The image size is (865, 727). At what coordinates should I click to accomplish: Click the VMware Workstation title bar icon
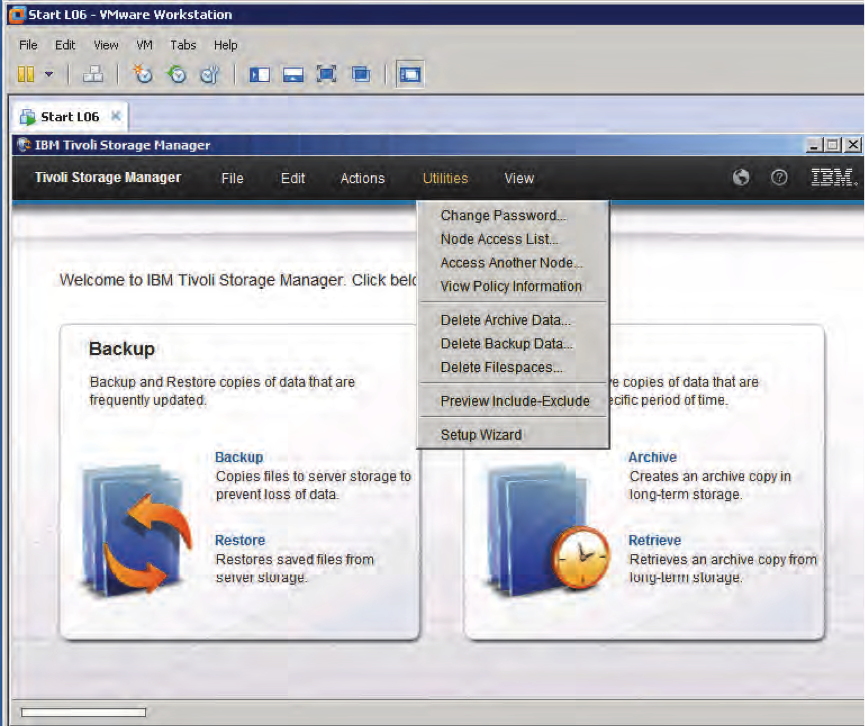(17, 14)
